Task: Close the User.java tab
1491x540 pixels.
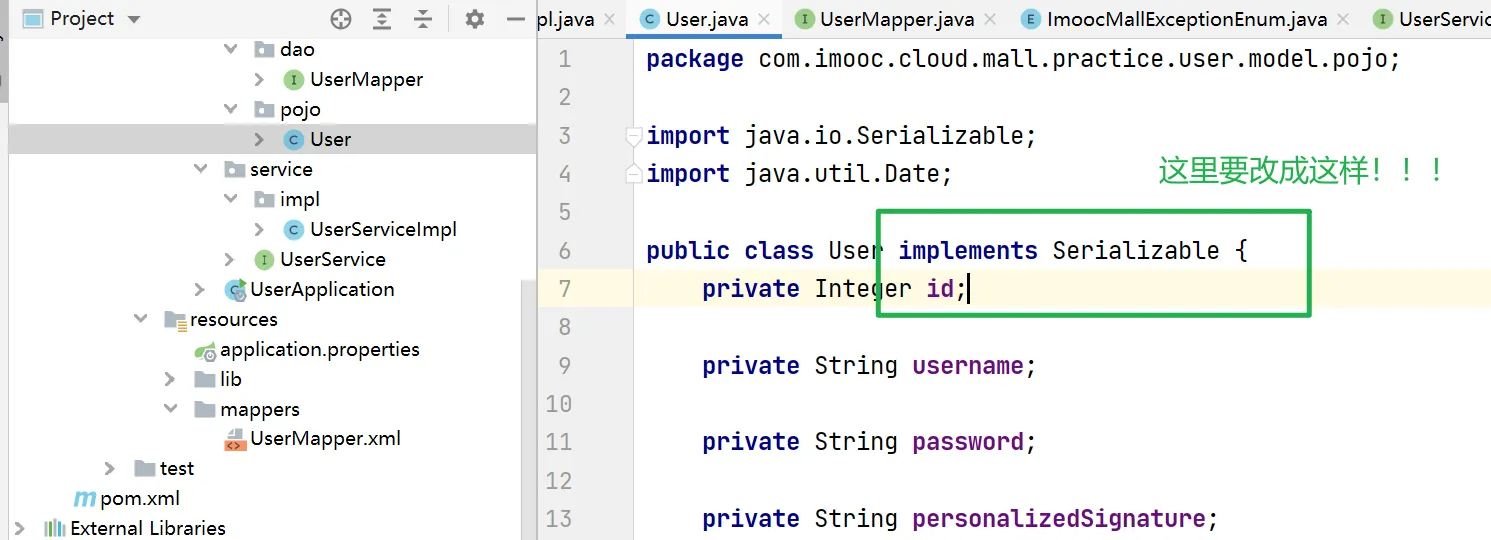Action: click(x=766, y=19)
